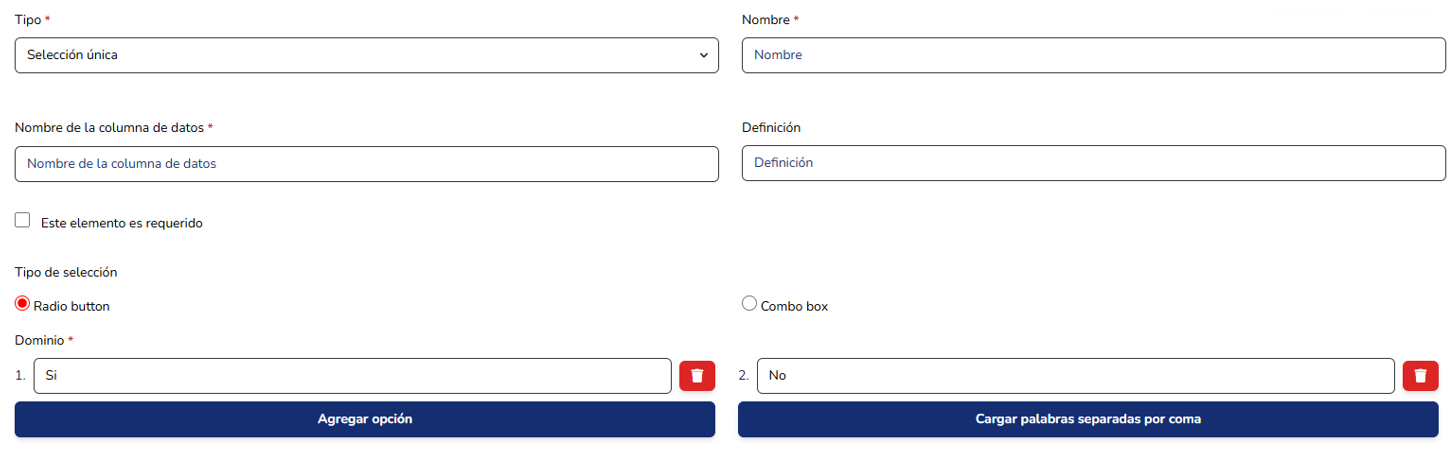1456x451 pixels.
Task: Edit the first domain option field "Si"
Action: 352,376
